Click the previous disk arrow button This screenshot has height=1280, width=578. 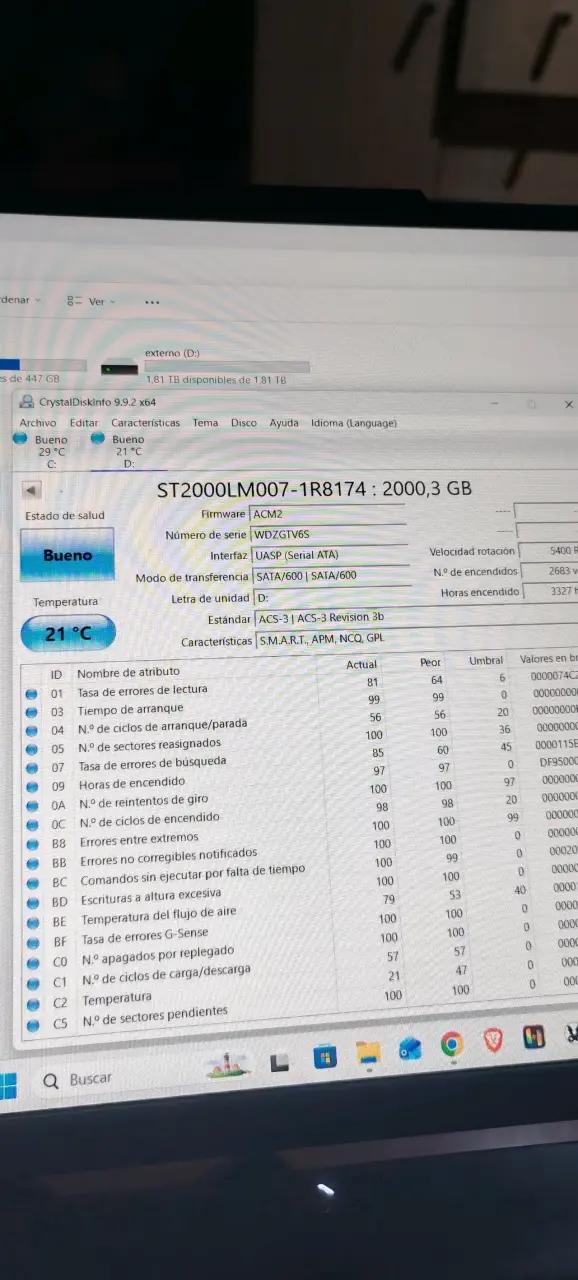(31, 490)
